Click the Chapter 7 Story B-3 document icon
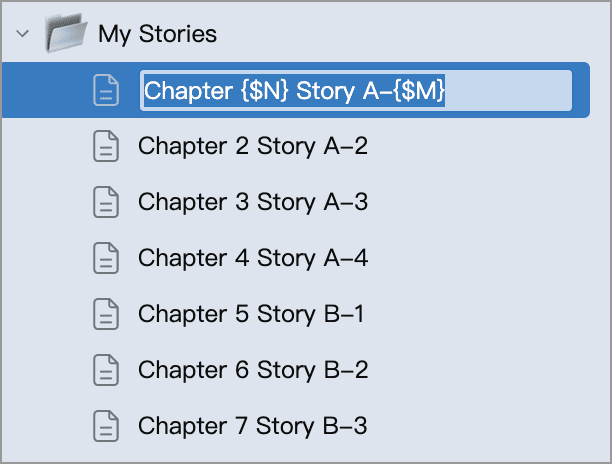The width and height of the screenshot is (612, 464). [x=106, y=427]
